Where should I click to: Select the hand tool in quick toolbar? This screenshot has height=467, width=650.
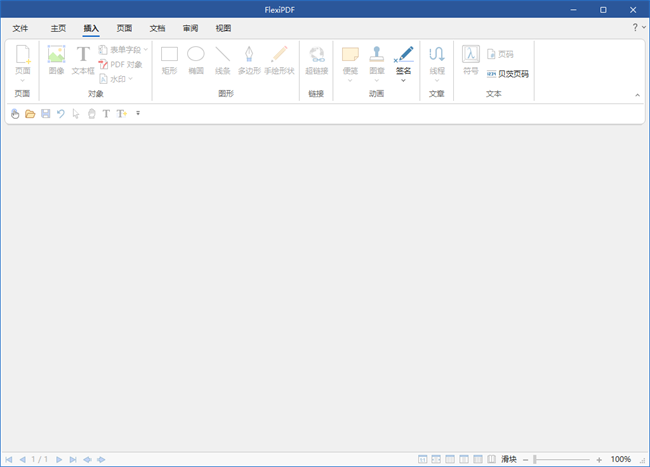(15, 114)
